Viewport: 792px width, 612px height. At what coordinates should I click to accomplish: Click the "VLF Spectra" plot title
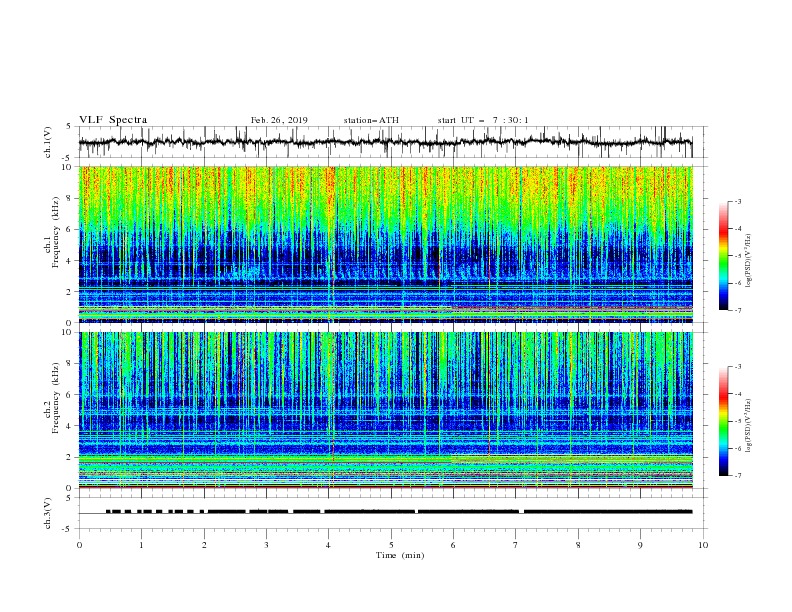(113, 120)
